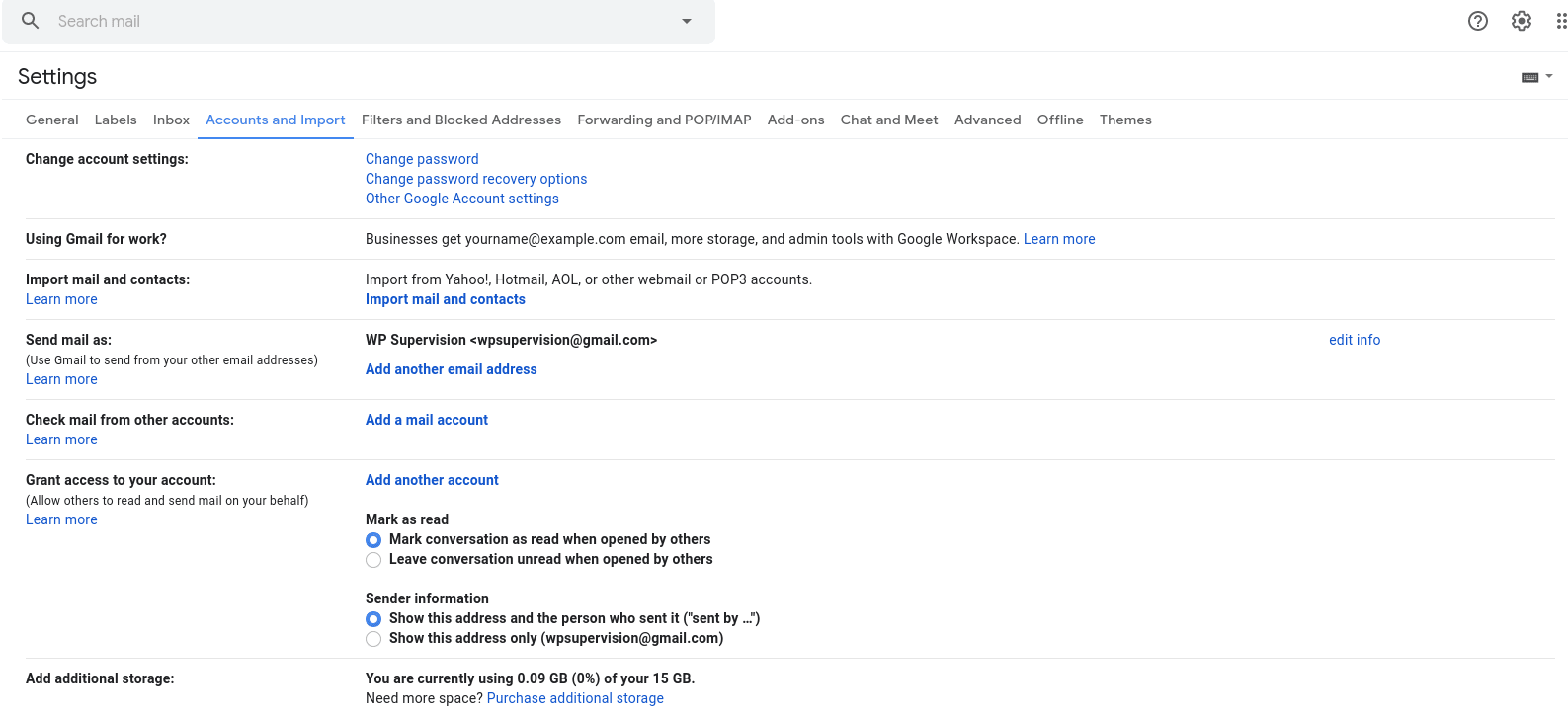
Task: Click Purchase additional storage link
Action: (575, 698)
